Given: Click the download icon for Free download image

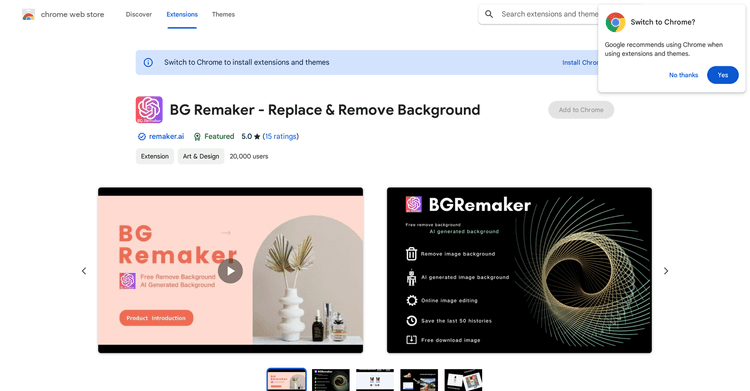Looking at the screenshot, I should 411,340.
